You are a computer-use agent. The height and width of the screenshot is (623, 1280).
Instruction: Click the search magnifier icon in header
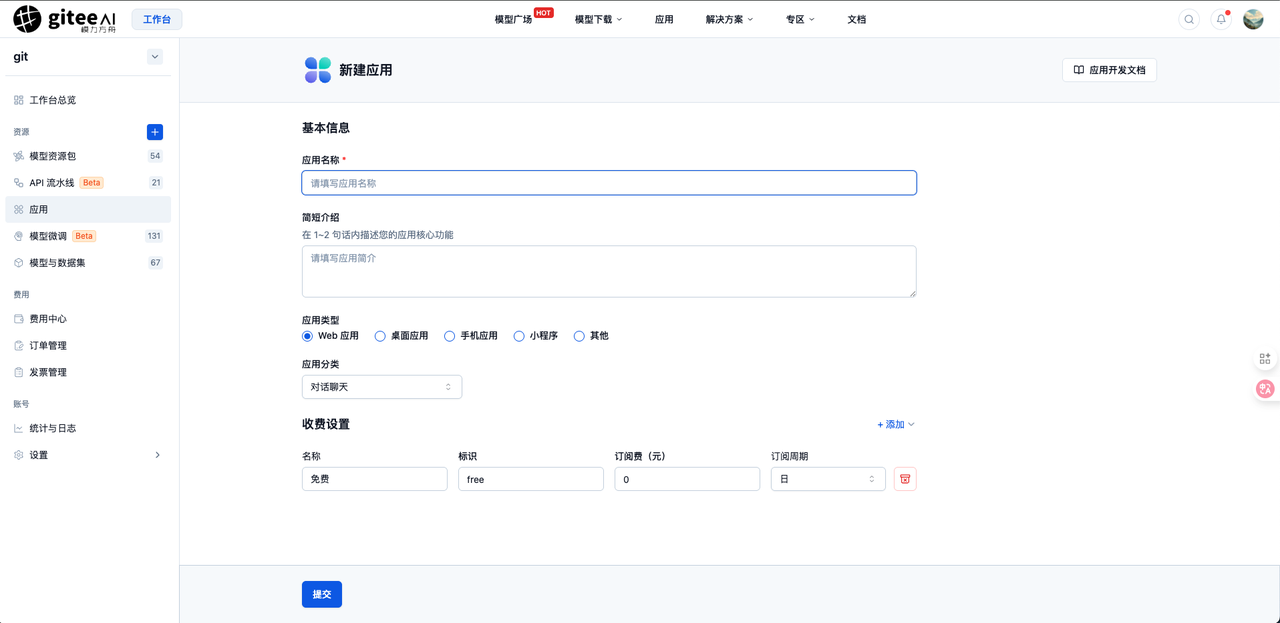tap(1189, 19)
